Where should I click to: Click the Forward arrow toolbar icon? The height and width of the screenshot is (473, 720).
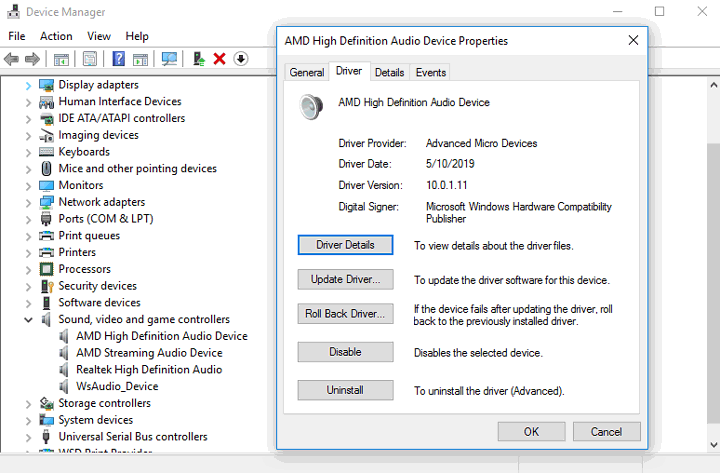[32, 59]
